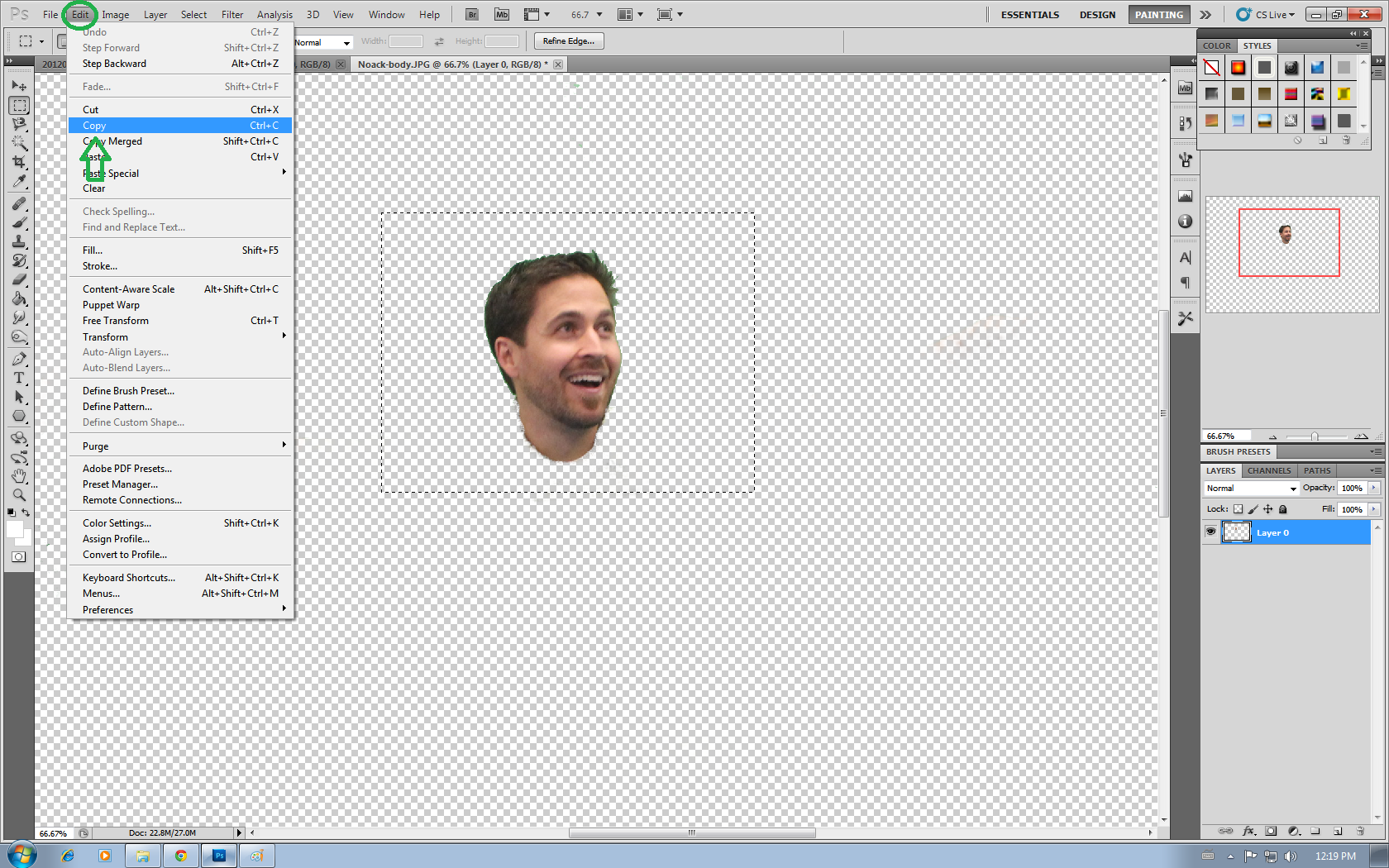
Task: Open the marquee Style dropdown
Action: [x=323, y=42]
